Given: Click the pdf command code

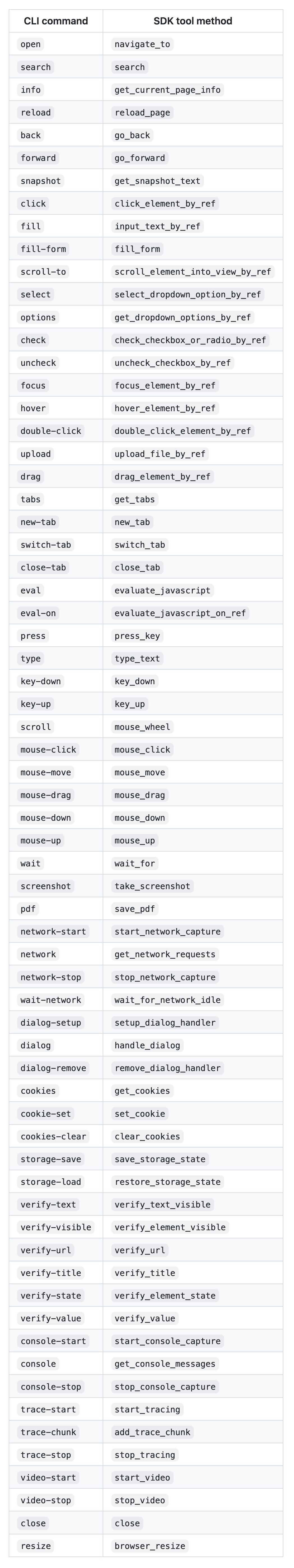Looking at the screenshot, I should (x=28, y=909).
